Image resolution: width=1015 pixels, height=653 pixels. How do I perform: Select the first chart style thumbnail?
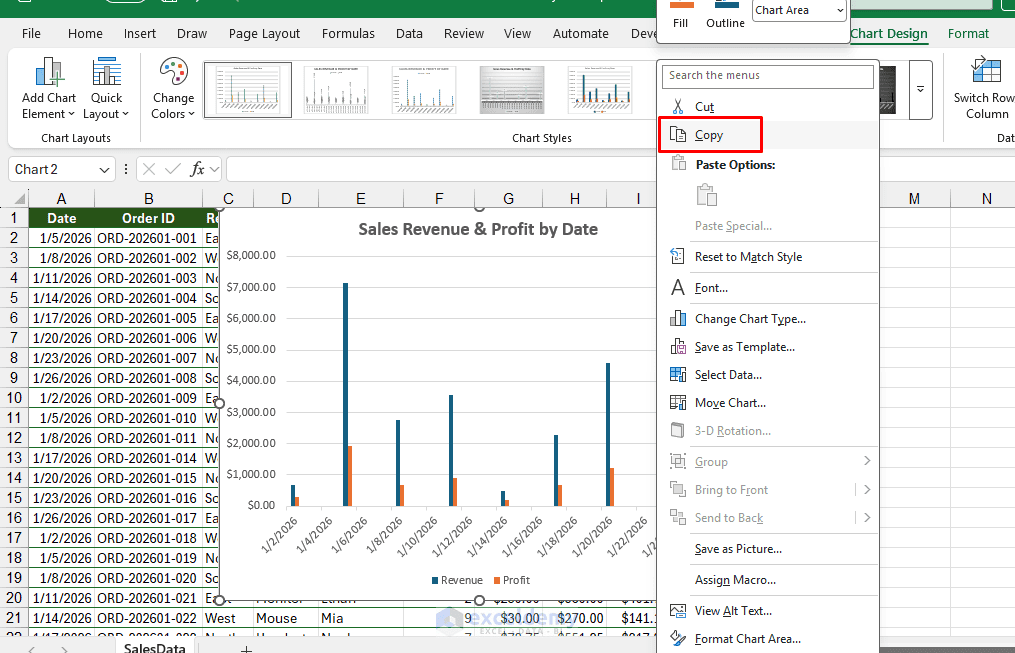[x=248, y=90]
